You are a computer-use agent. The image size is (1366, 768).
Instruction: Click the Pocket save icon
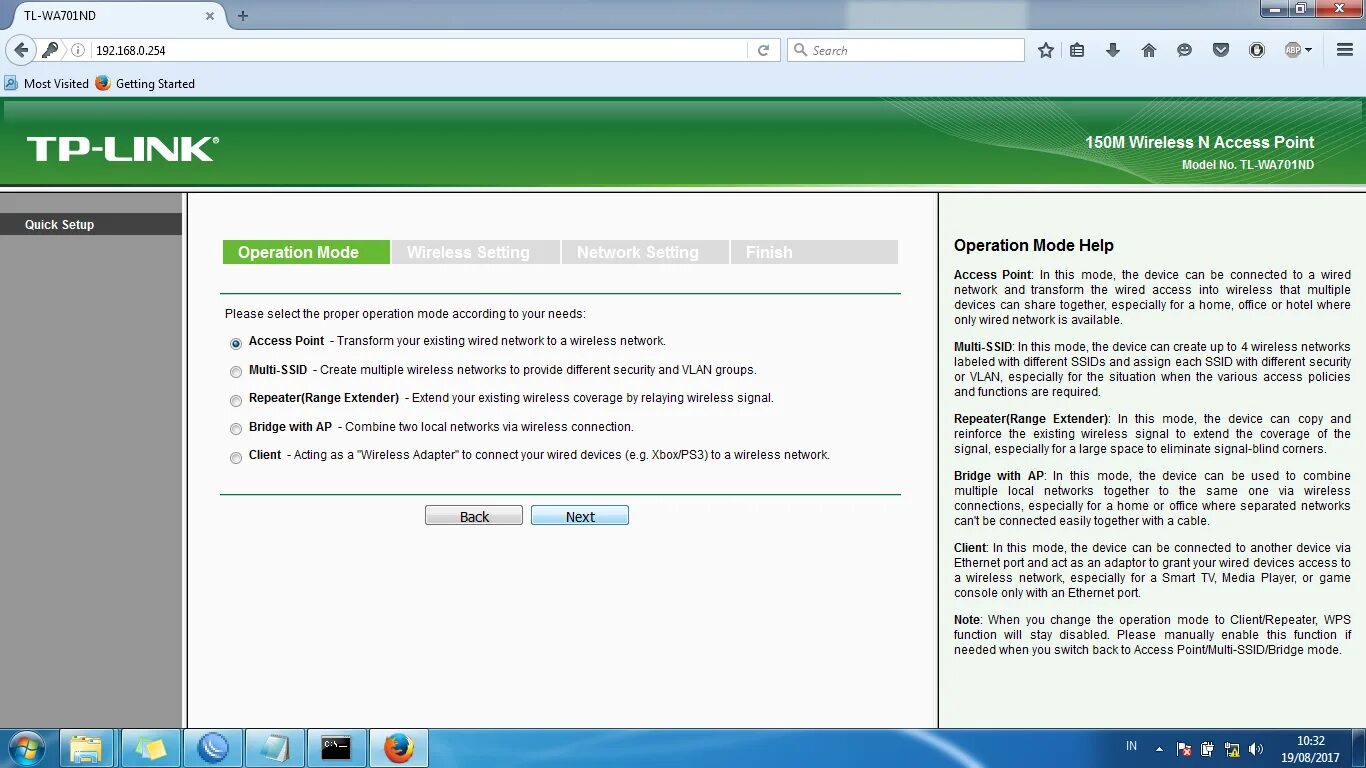(1221, 50)
